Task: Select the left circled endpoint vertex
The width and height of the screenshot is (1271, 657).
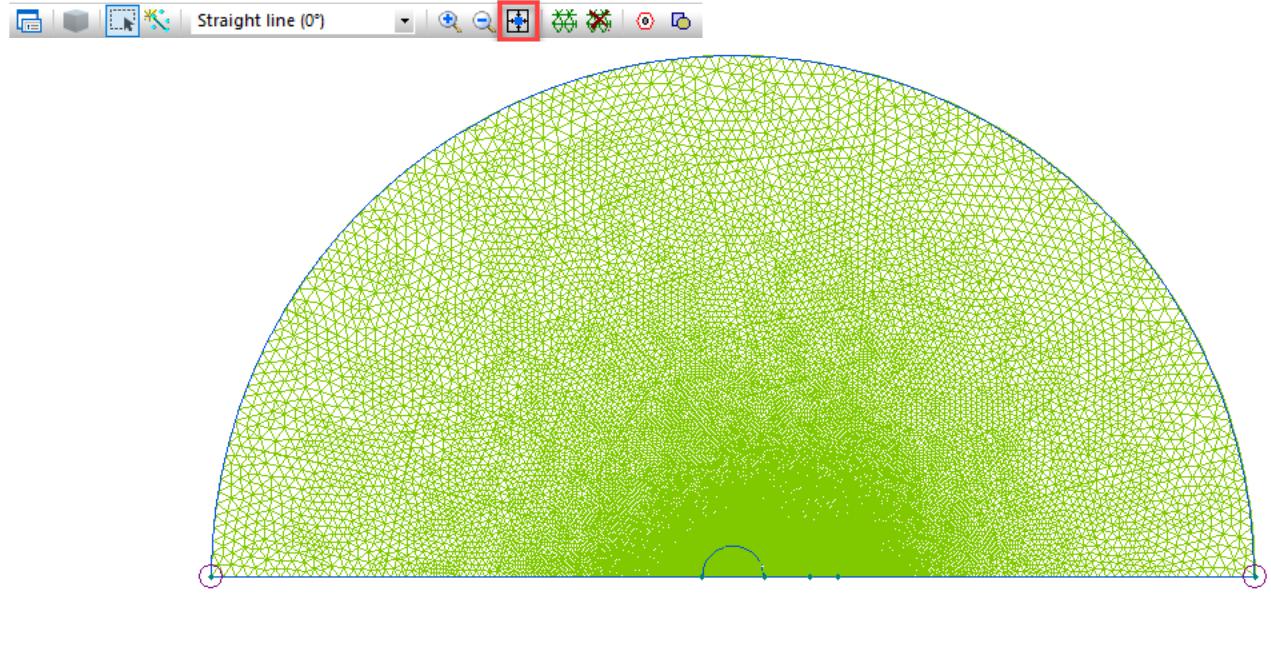Action: point(211,576)
